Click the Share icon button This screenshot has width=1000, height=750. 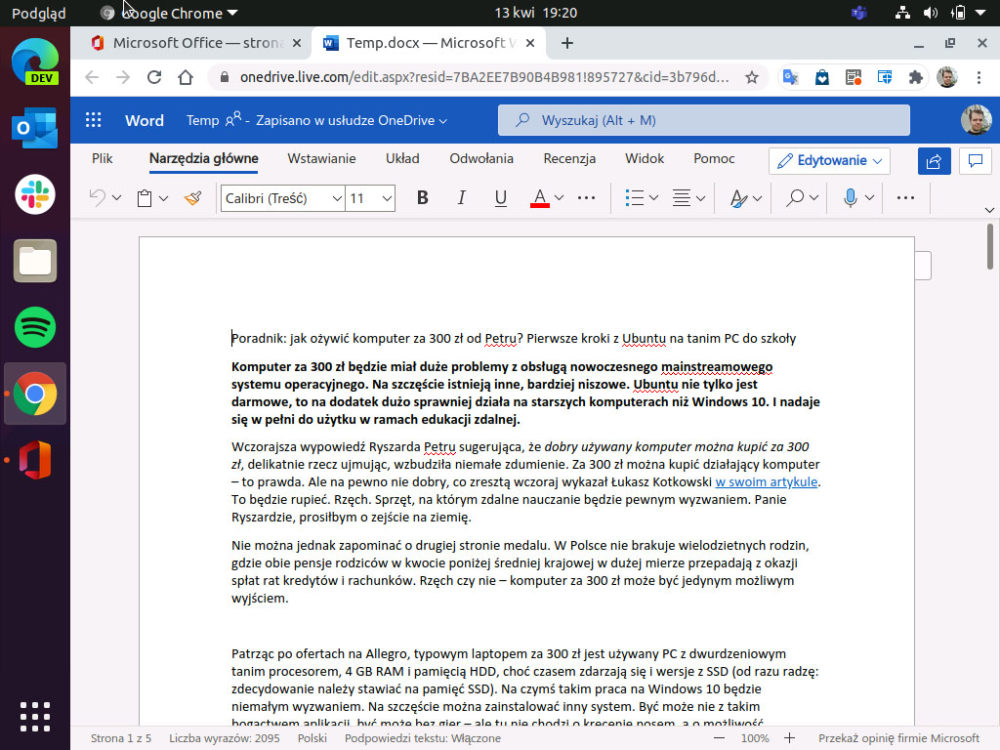(934, 161)
